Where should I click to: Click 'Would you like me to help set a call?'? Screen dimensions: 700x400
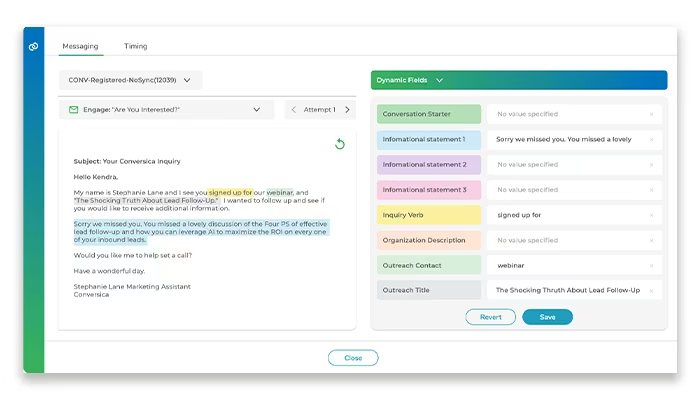coord(133,255)
